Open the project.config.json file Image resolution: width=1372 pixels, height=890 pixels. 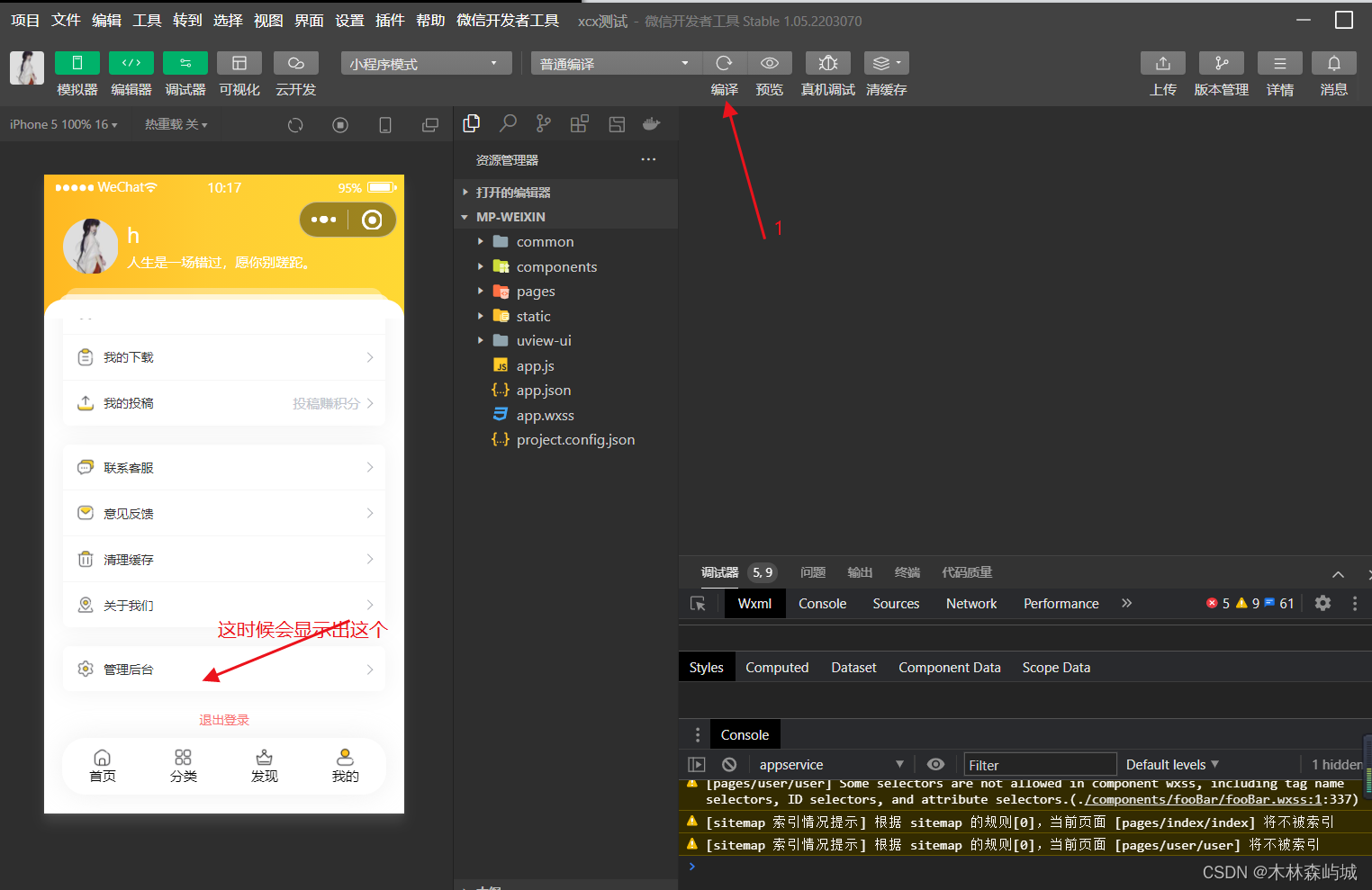[x=565, y=439]
